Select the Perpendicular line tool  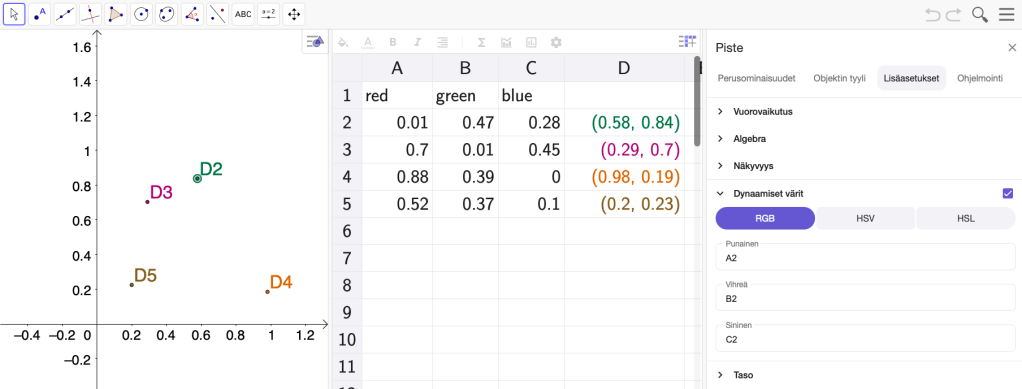pos(90,14)
